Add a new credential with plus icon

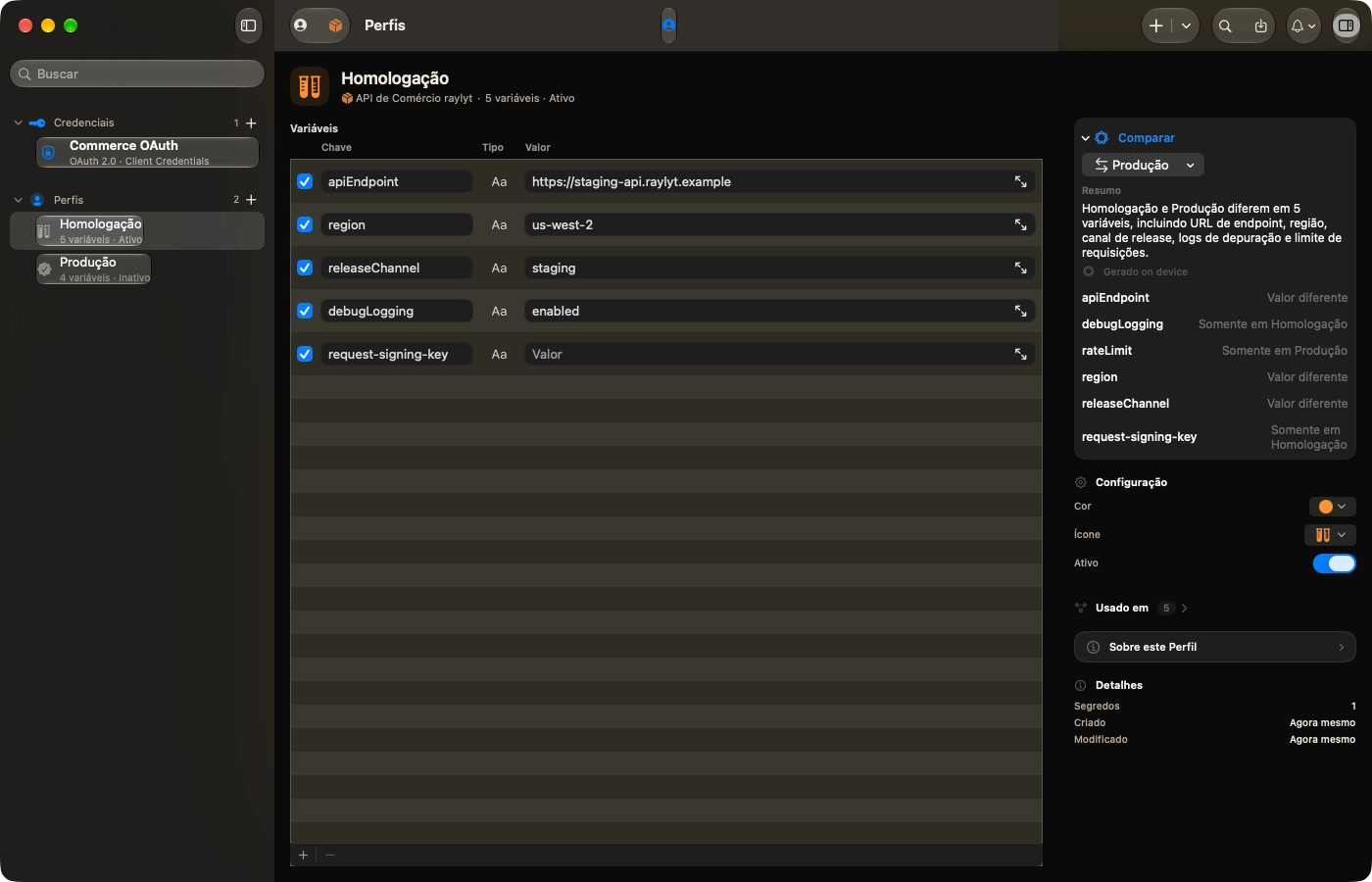pos(251,122)
